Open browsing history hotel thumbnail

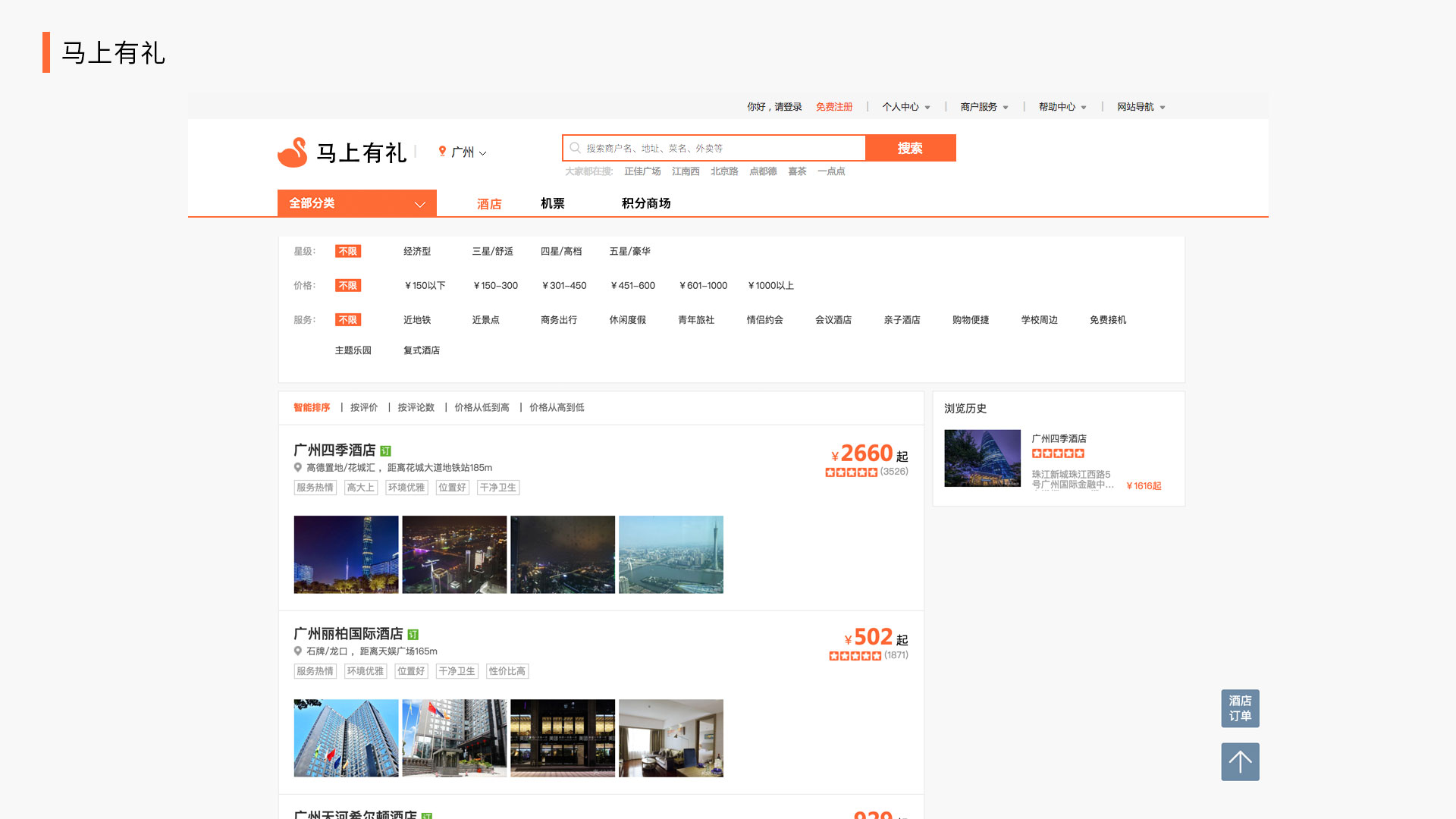click(983, 458)
